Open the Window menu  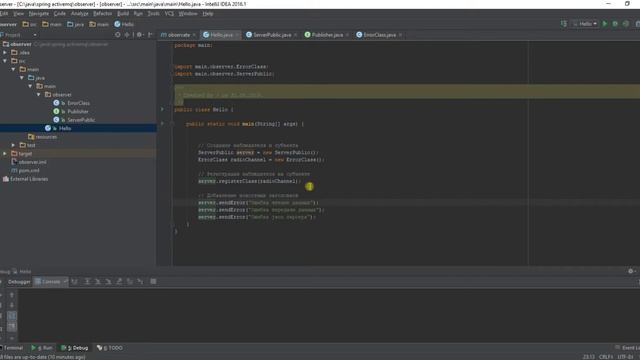[188, 13]
